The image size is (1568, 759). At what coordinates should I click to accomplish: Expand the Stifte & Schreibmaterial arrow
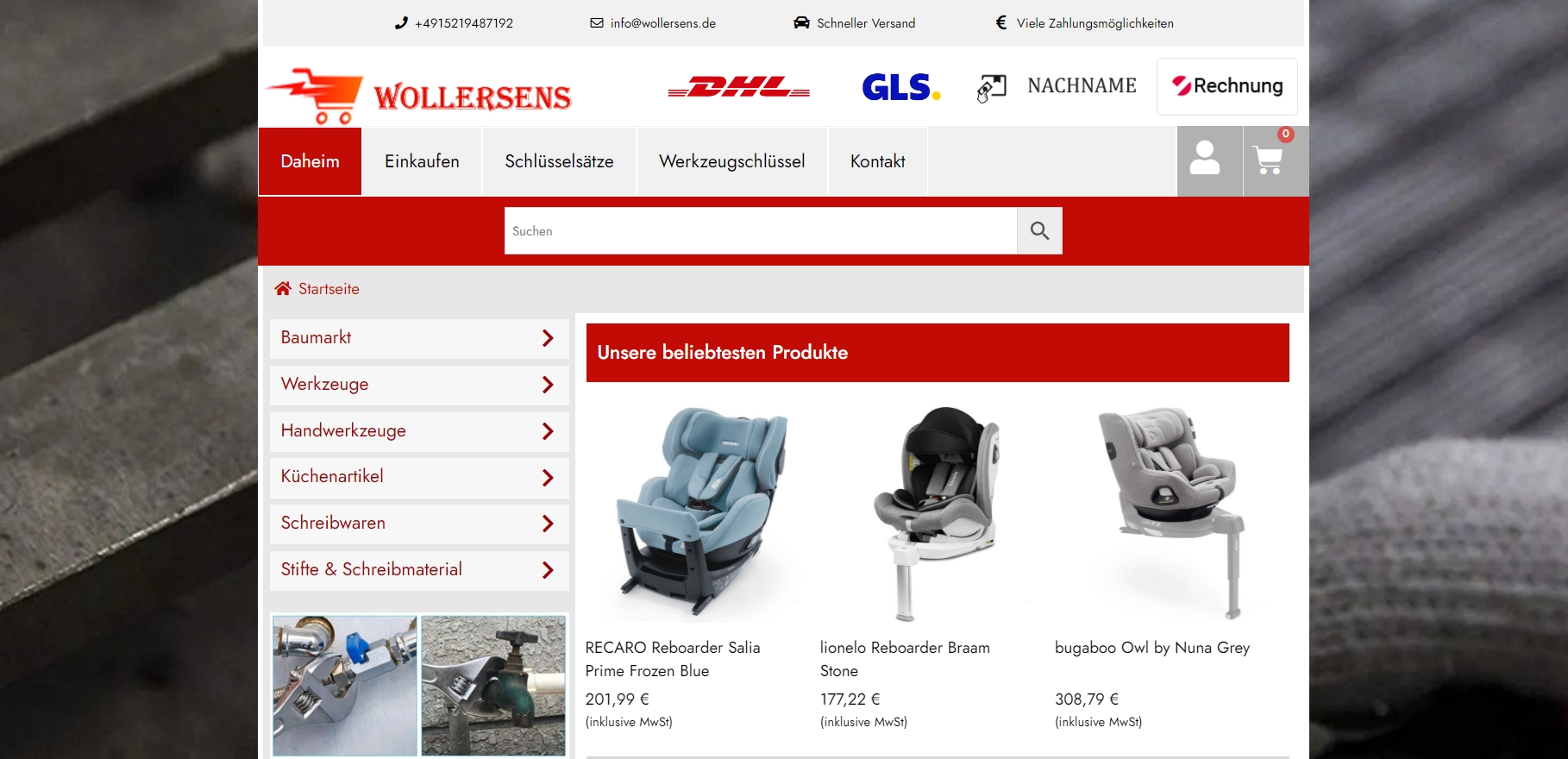548,570
